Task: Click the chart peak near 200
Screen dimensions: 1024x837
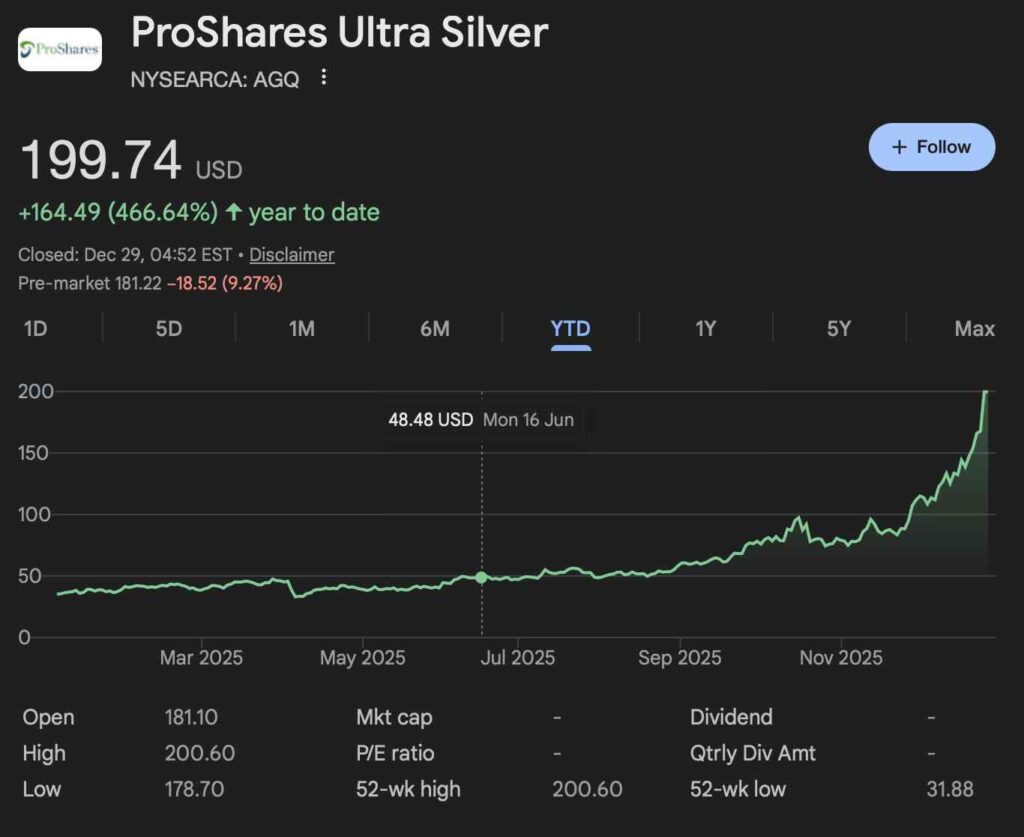Action: pos(985,393)
